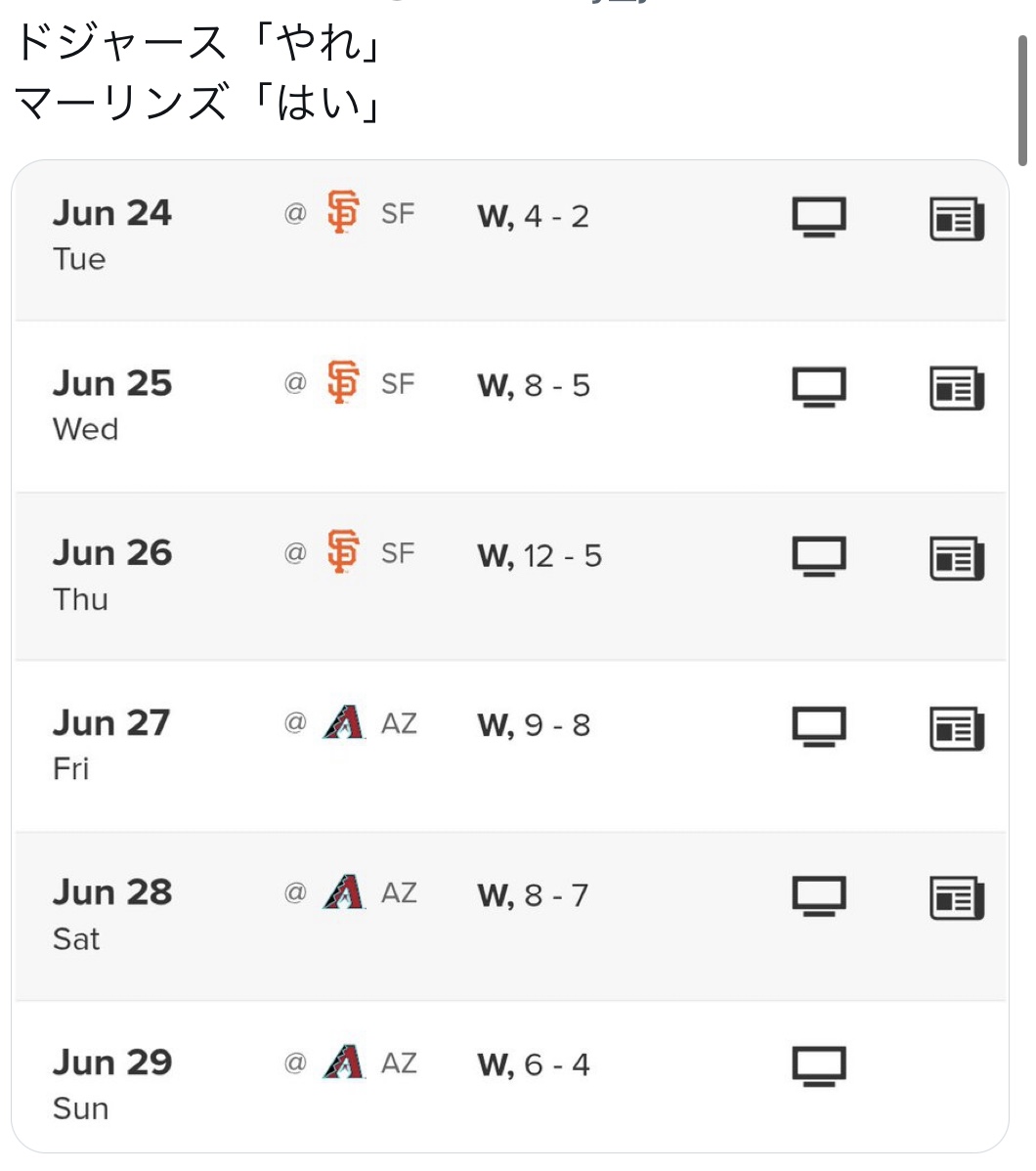Screen dimensions: 1036x1171
Task: Click the vertical scrollbar on the right
Action: 1022,100
